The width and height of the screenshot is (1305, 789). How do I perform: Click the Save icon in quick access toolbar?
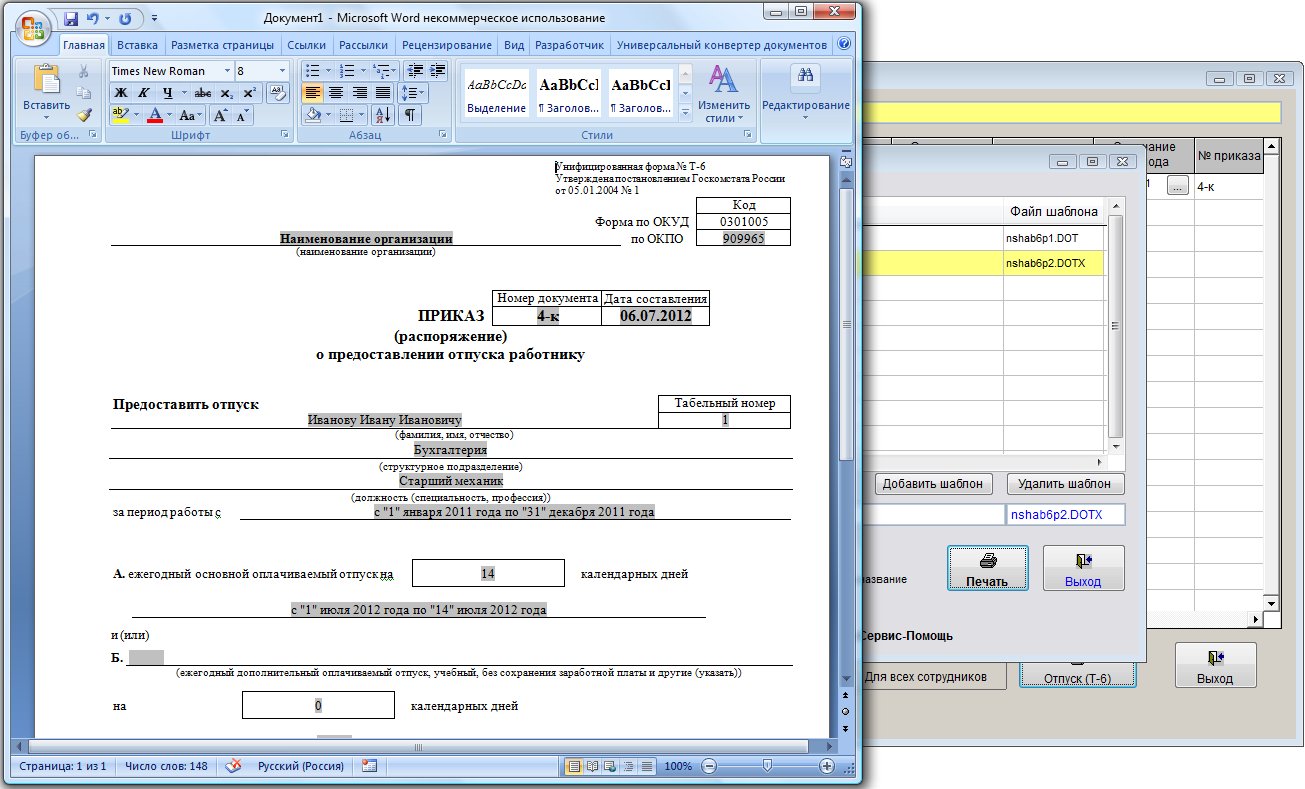[x=71, y=19]
